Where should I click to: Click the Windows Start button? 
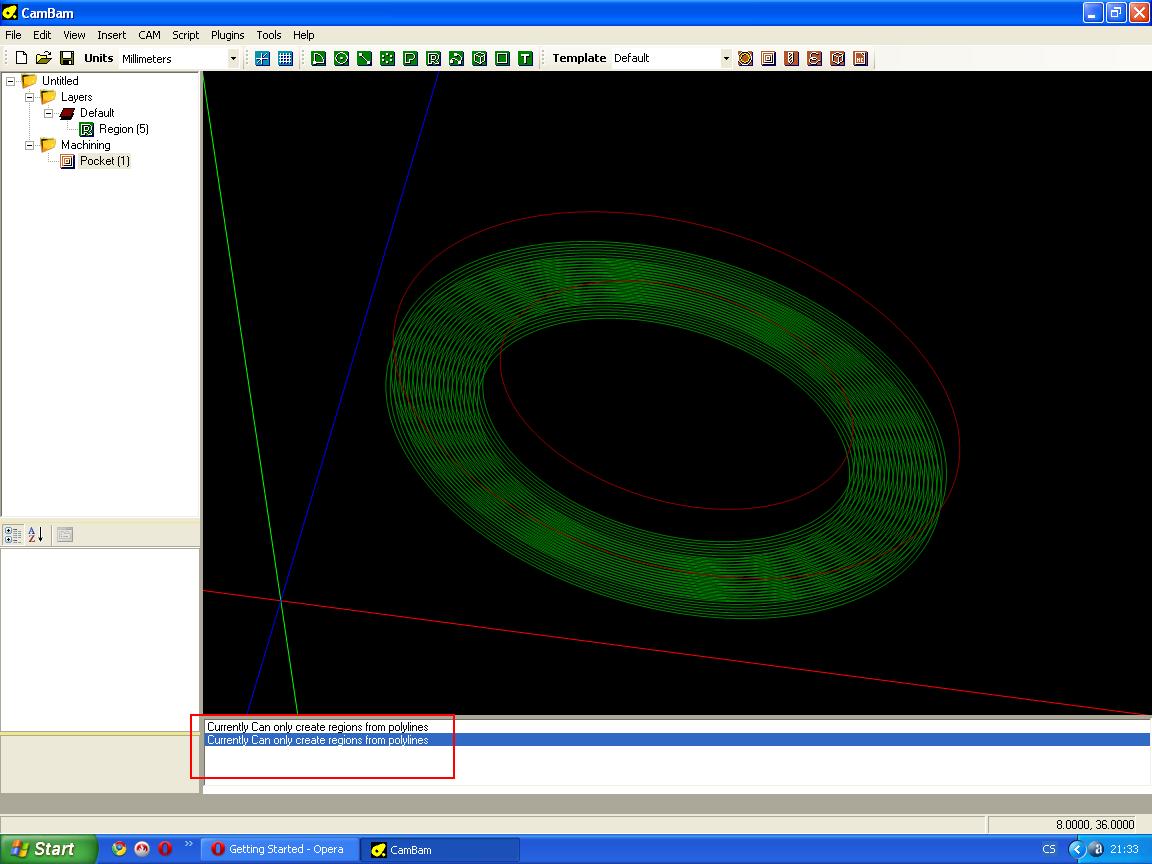click(48, 849)
